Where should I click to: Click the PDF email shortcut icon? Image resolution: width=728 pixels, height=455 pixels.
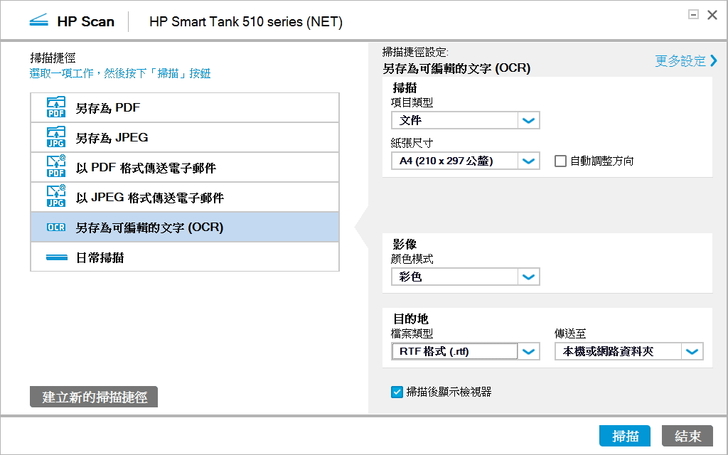[56, 167]
